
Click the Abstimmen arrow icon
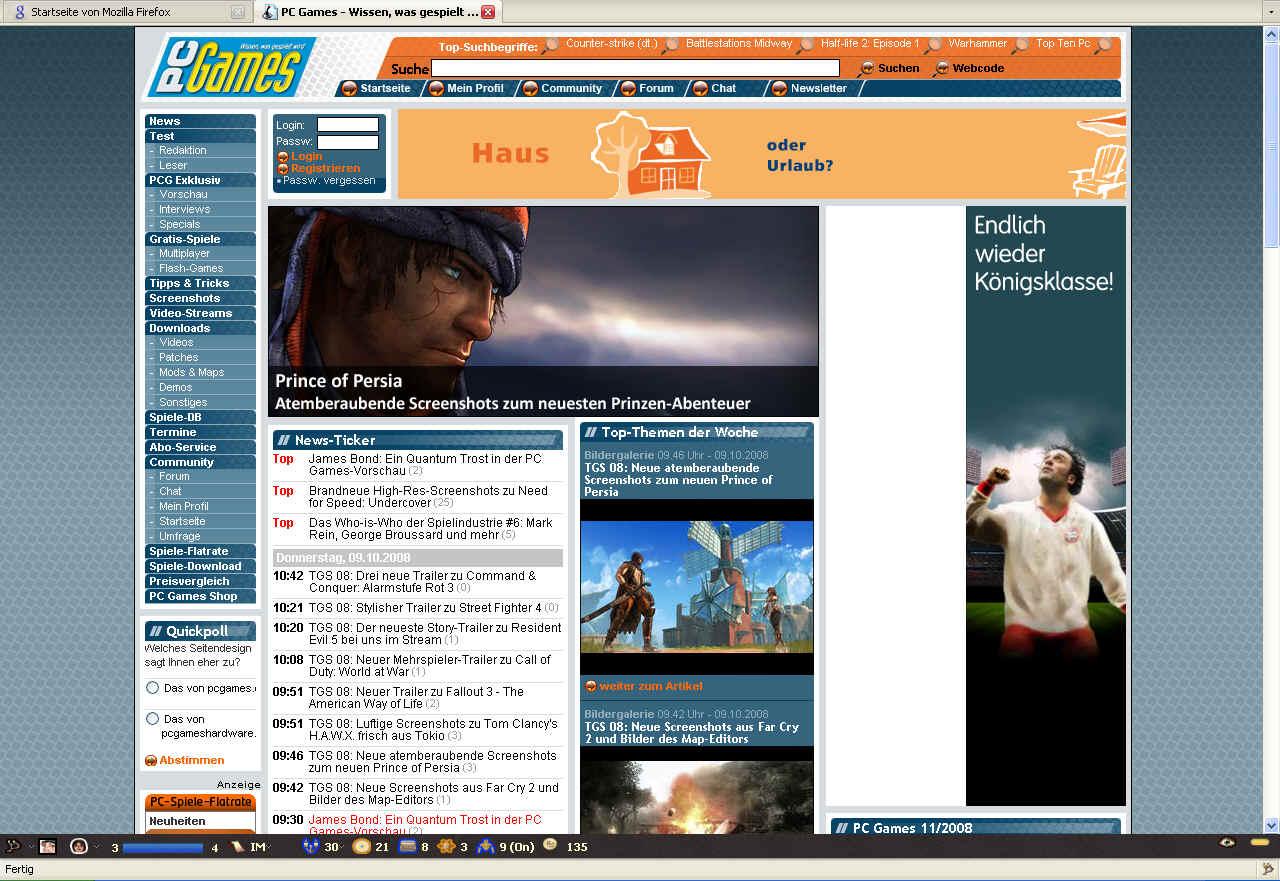point(151,761)
